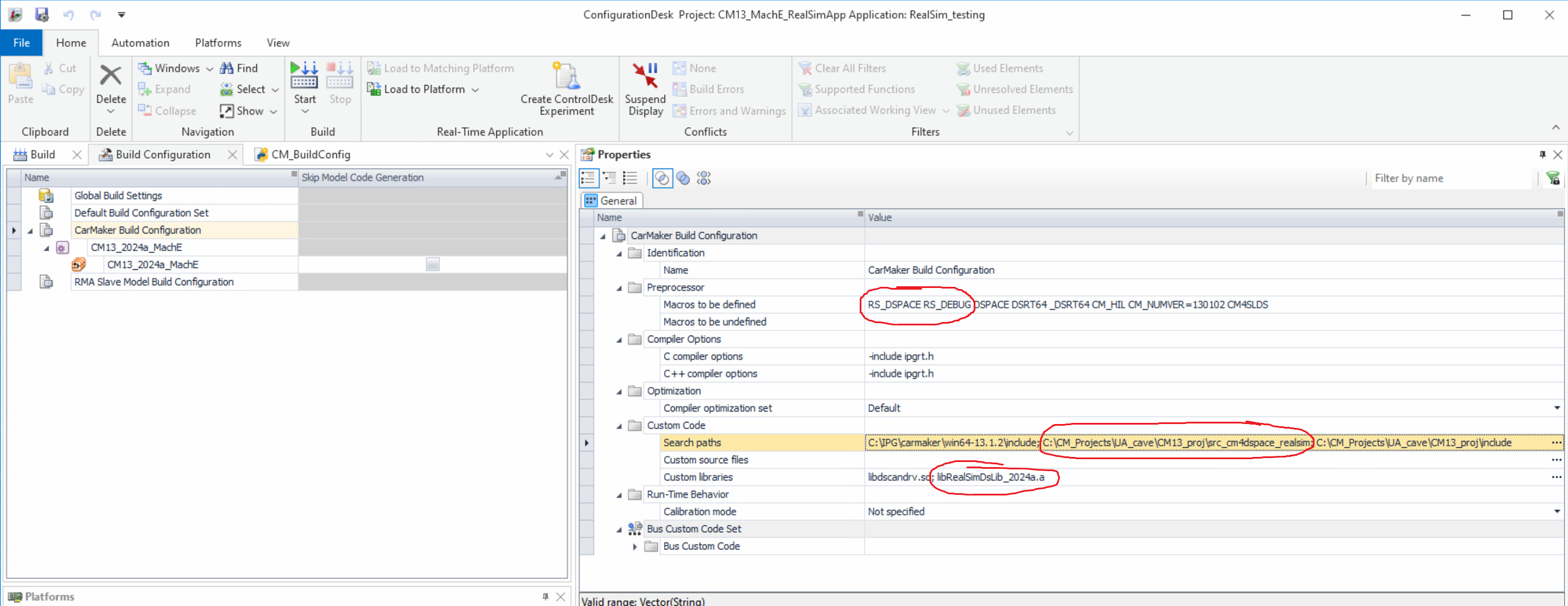Toggle Skip Model Code Generation checkbox for CM13_2024a_MachE
Viewport: 1568px width, 606px height.
tap(432, 264)
